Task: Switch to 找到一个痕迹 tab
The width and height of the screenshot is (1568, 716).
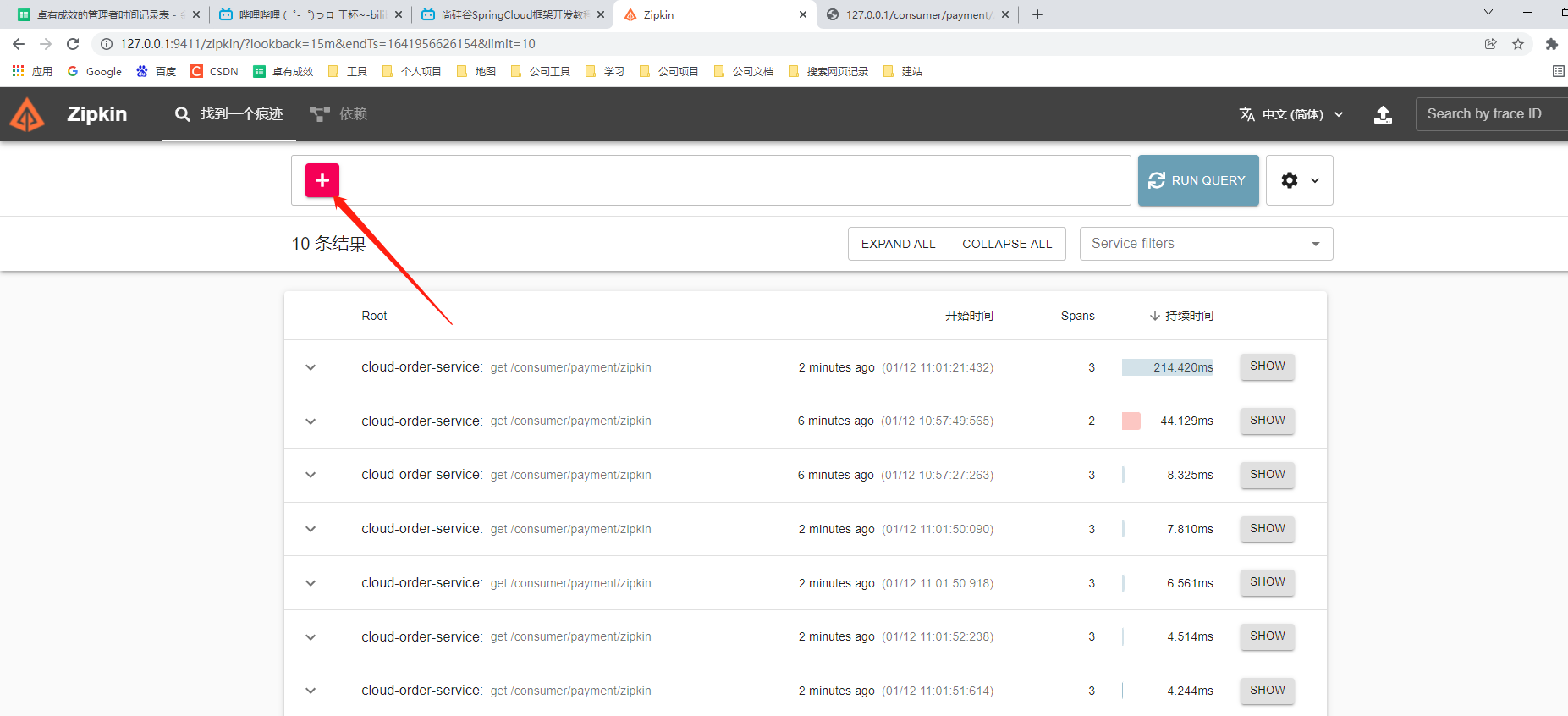Action: coord(228,114)
